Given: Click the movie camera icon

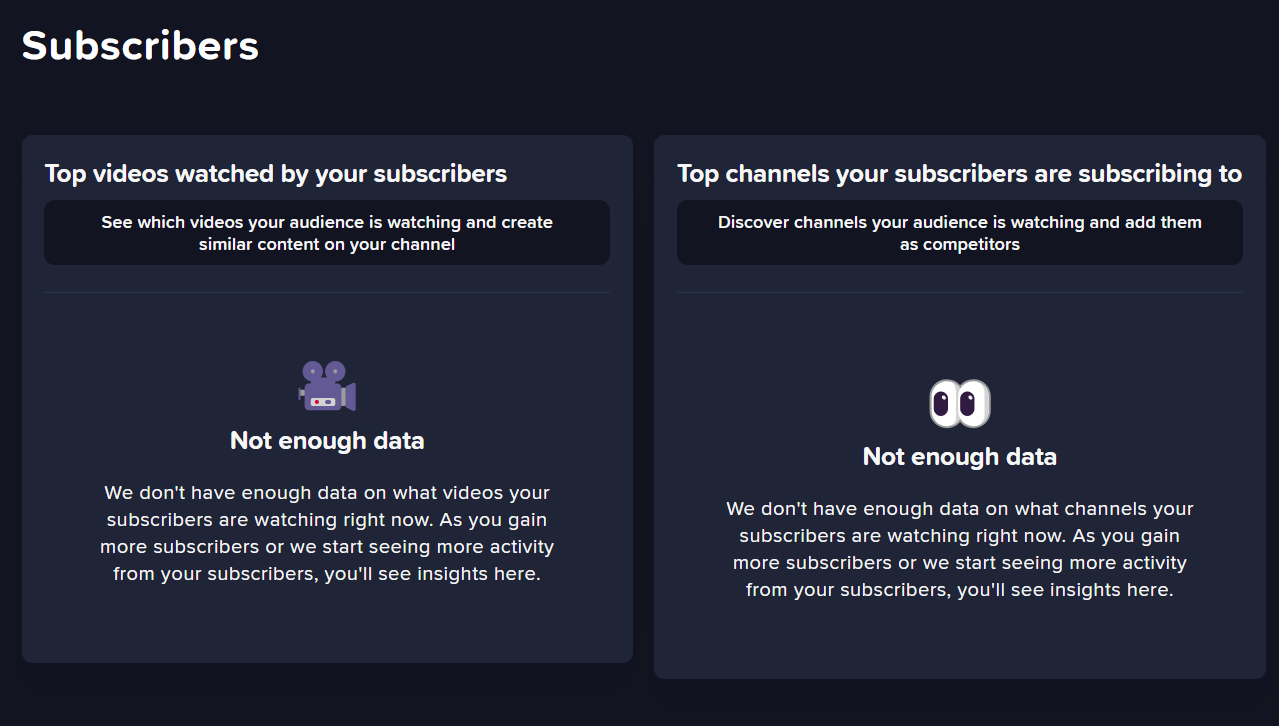Looking at the screenshot, I should point(327,386).
